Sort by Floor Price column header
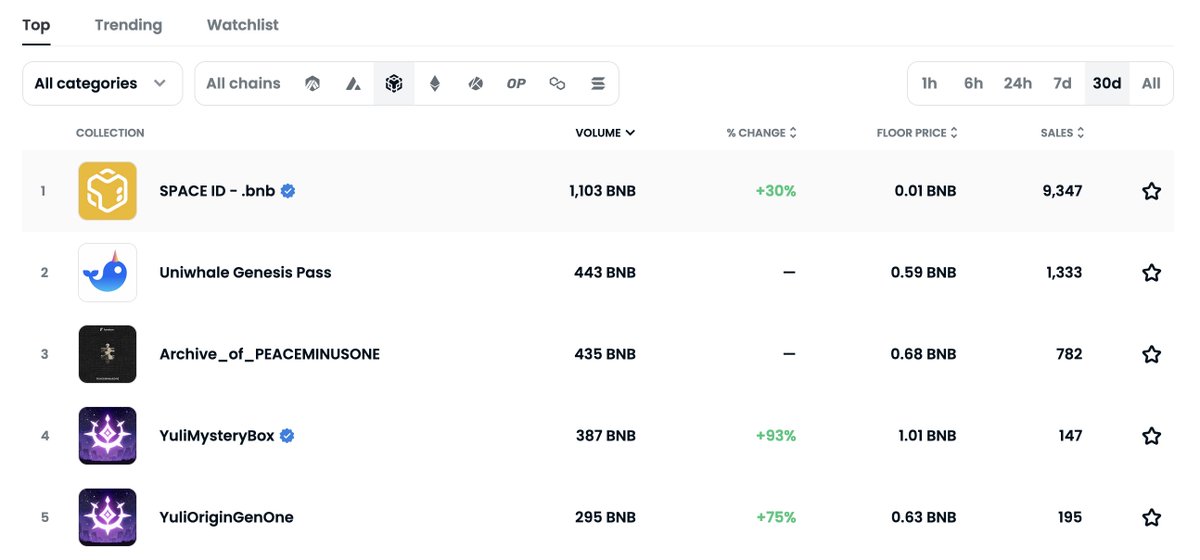This screenshot has height=560, width=1200. click(x=917, y=133)
